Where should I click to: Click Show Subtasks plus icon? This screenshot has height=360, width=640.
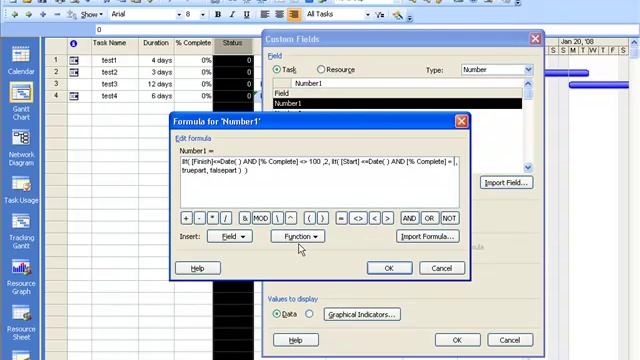point(43,15)
